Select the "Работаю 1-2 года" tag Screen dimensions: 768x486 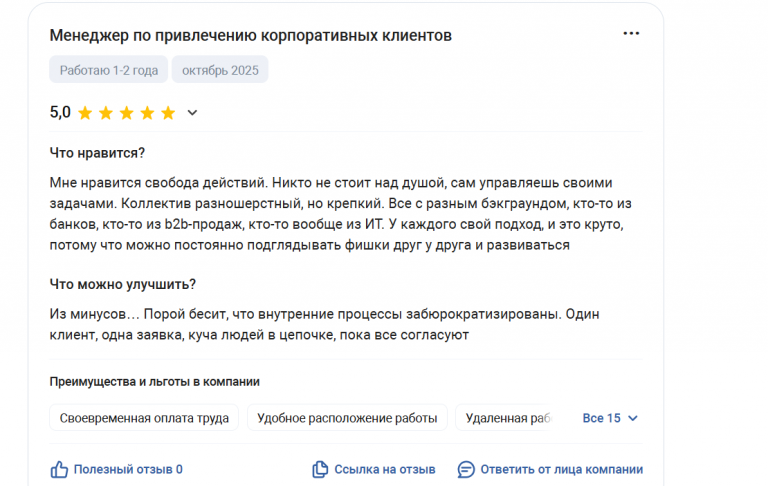(108, 69)
